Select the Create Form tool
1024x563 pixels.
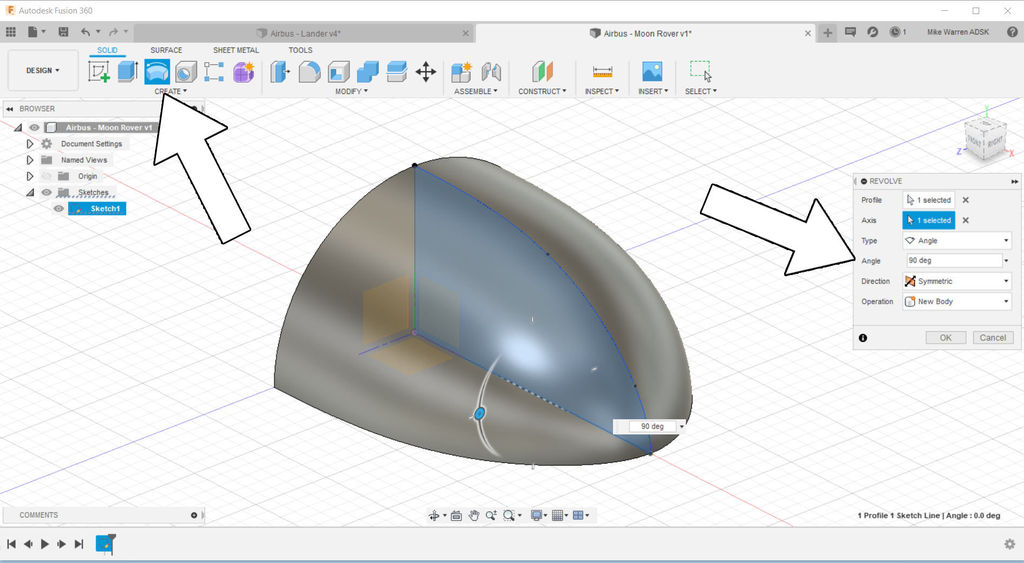pos(244,71)
